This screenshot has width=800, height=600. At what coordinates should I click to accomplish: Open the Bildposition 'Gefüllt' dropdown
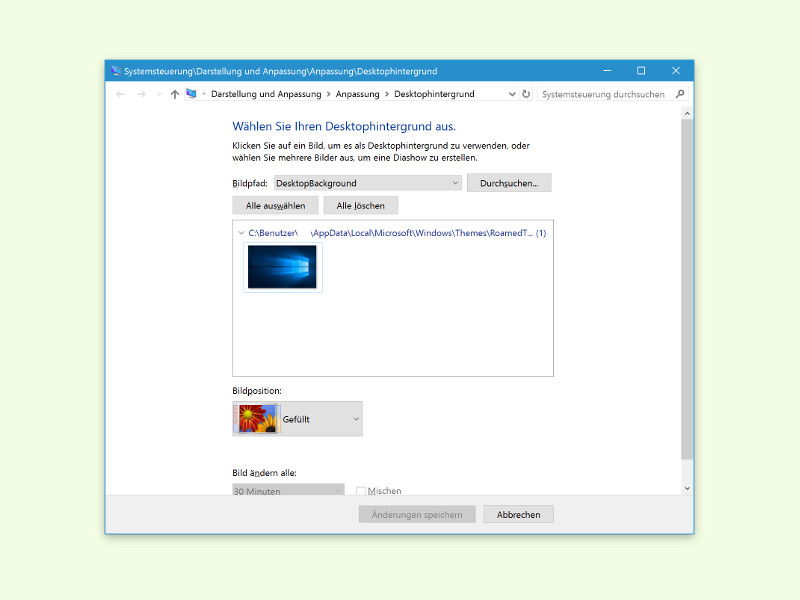[x=297, y=419]
